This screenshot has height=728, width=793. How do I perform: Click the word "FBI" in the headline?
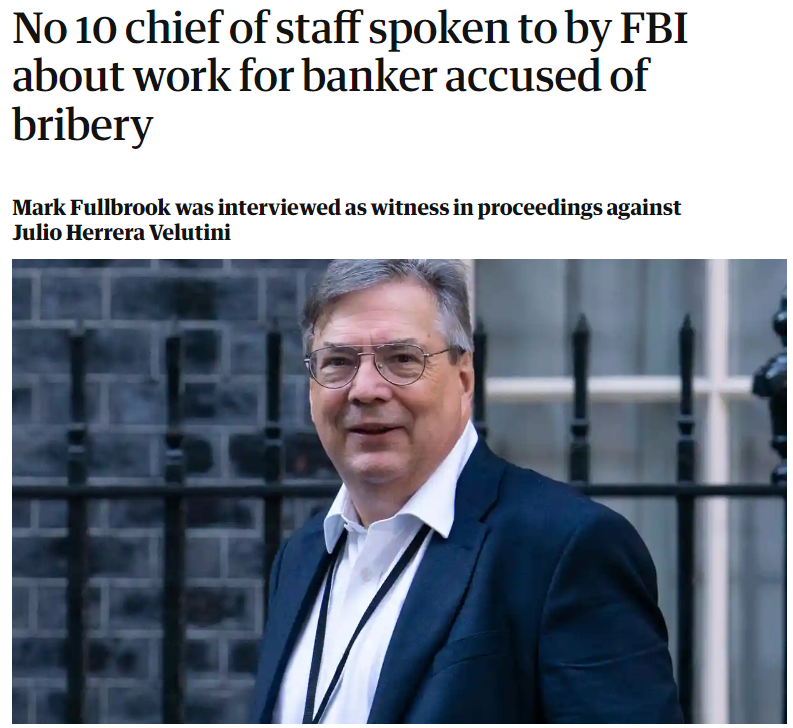point(654,29)
